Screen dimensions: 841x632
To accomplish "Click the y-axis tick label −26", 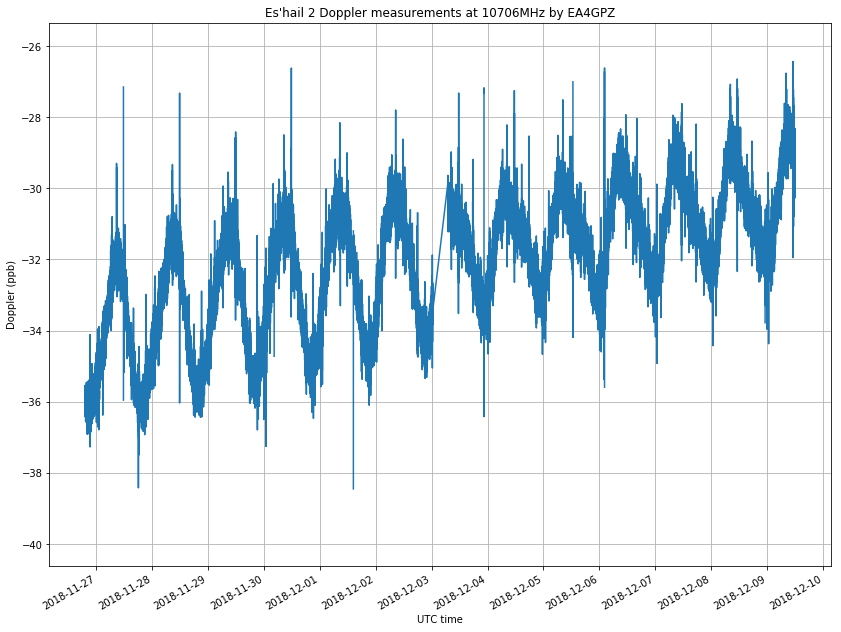I will tap(32, 47).
